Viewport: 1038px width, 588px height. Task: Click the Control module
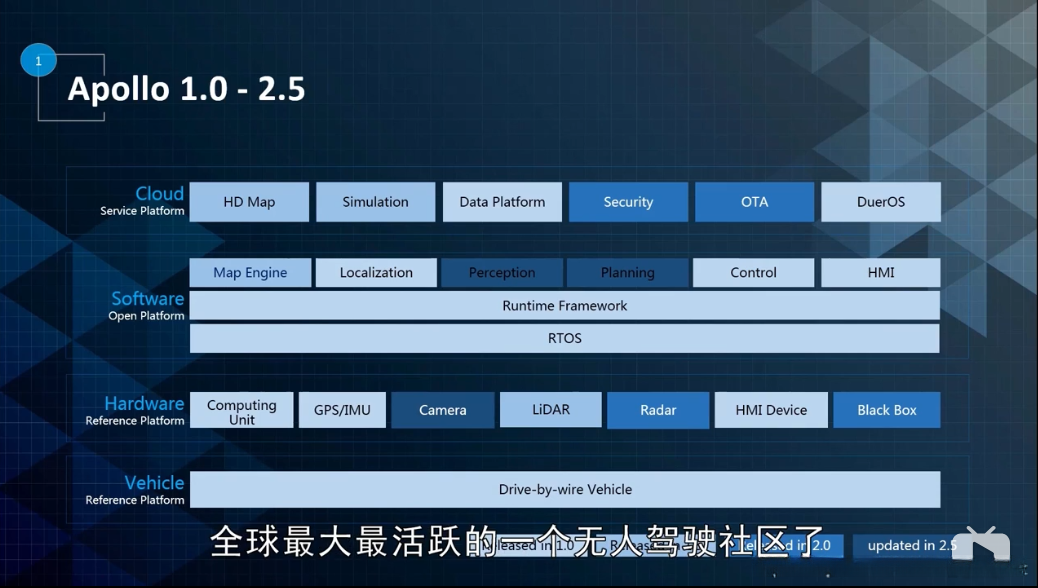point(753,273)
